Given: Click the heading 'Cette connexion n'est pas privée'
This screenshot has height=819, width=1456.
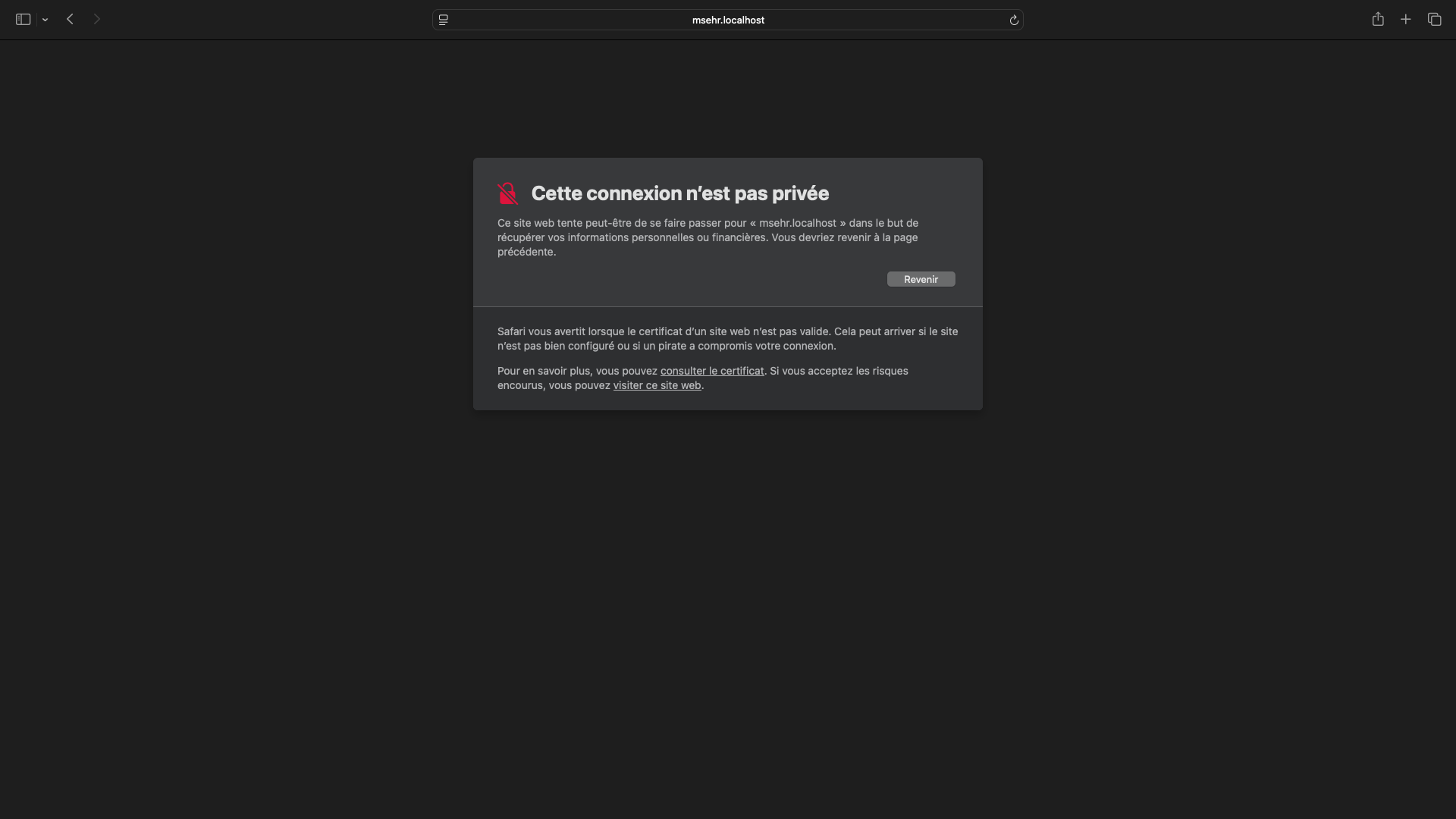Looking at the screenshot, I should [680, 193].
